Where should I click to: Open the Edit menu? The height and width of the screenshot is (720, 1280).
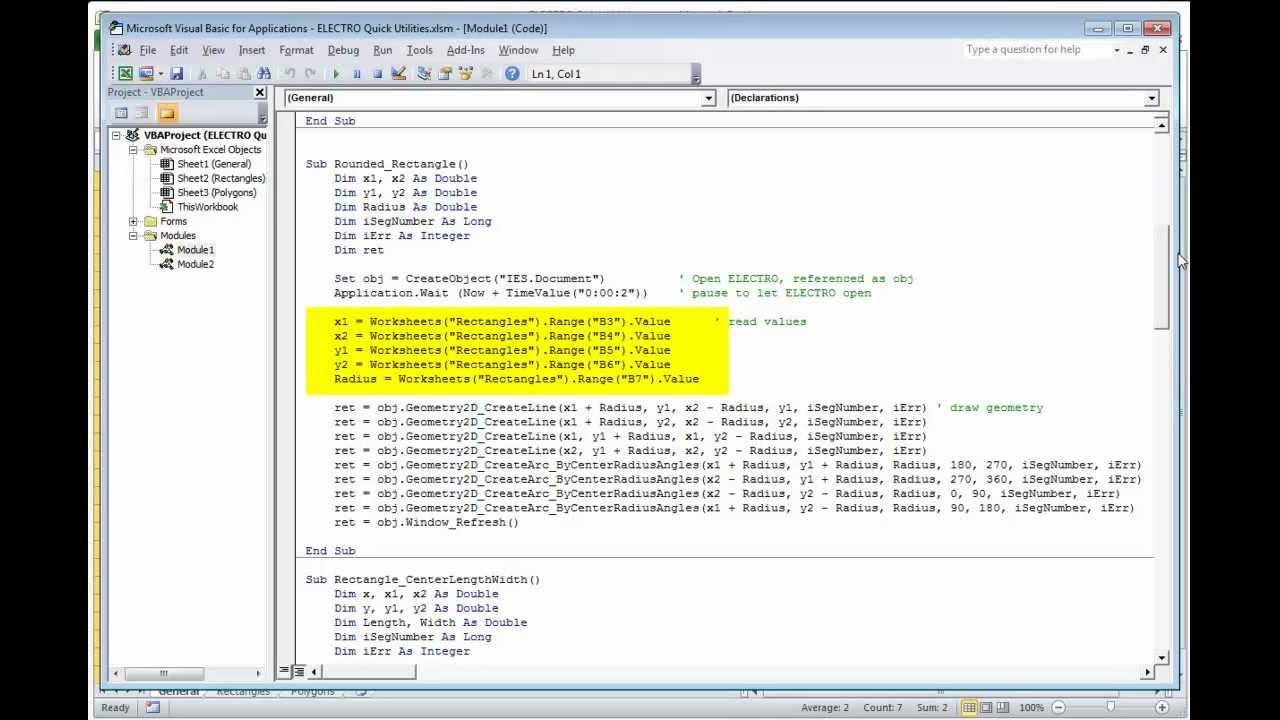(179, 50)
